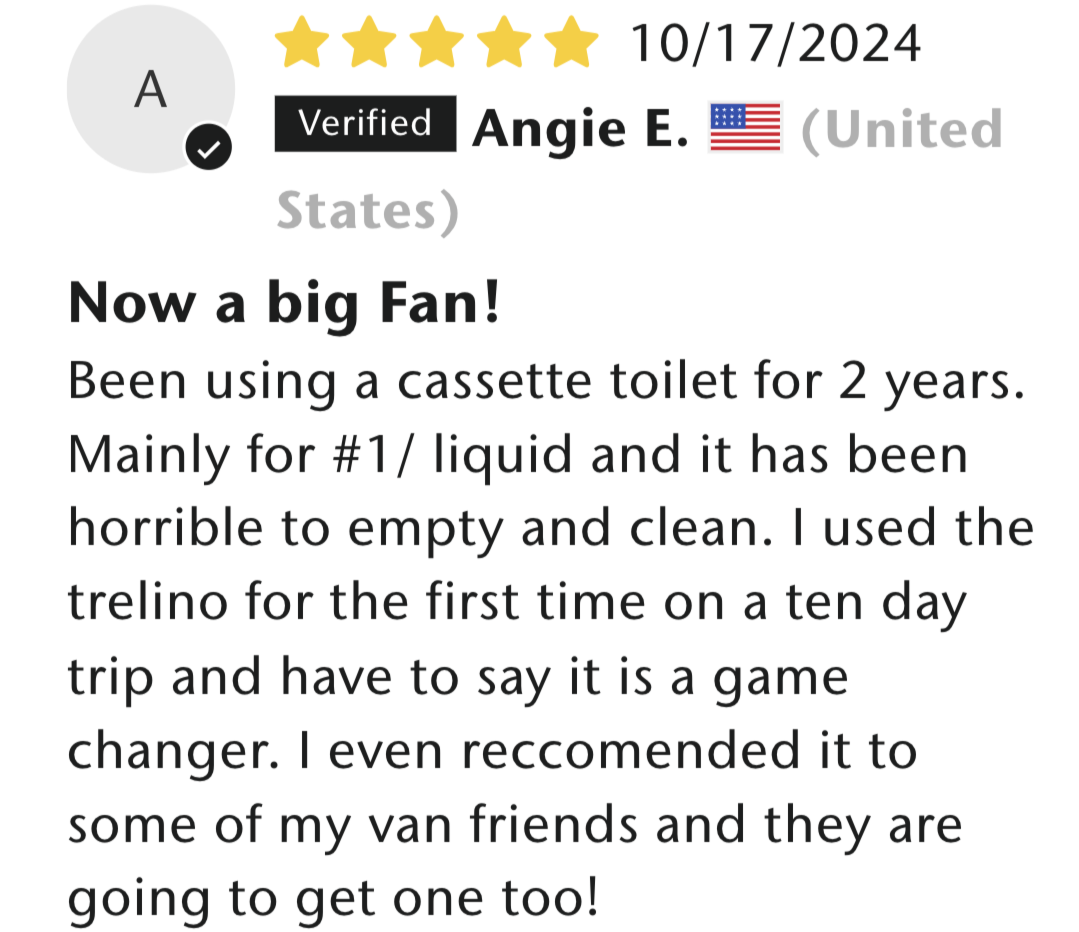Click the review date 10/17/2024
1079x932 pixels.
[776, 43]
